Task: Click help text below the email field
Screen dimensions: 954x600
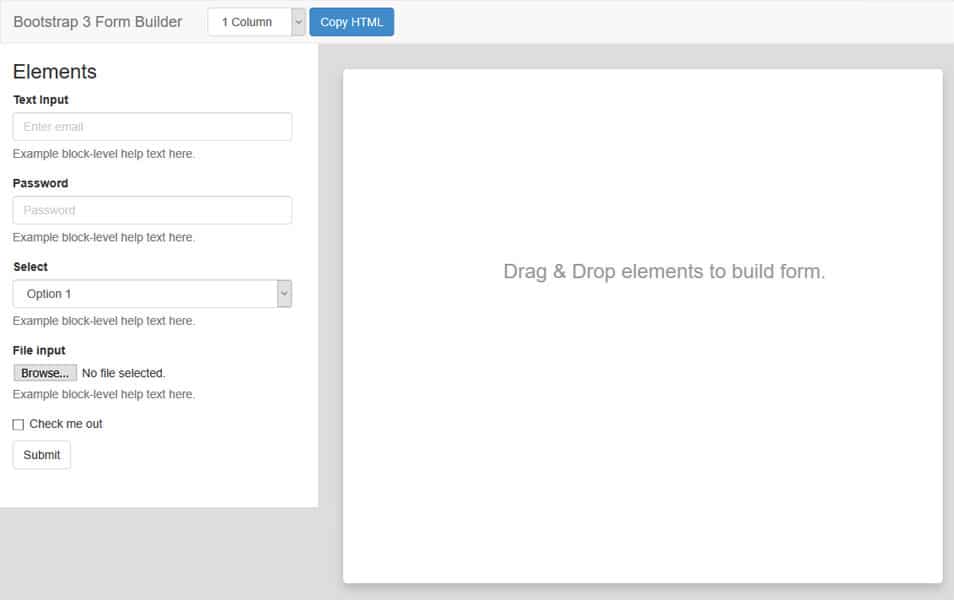Action: click(104, 154)
